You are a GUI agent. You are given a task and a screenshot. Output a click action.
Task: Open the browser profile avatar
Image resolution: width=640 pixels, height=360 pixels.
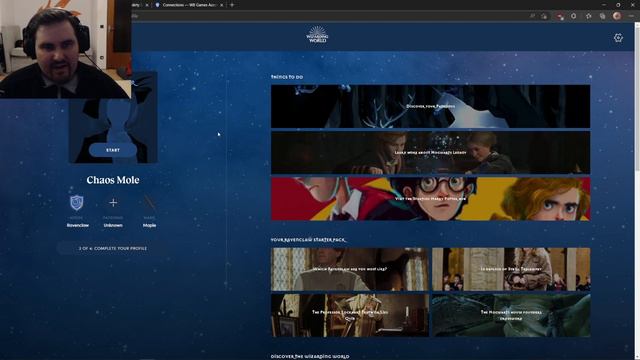(x=617, y=16)
